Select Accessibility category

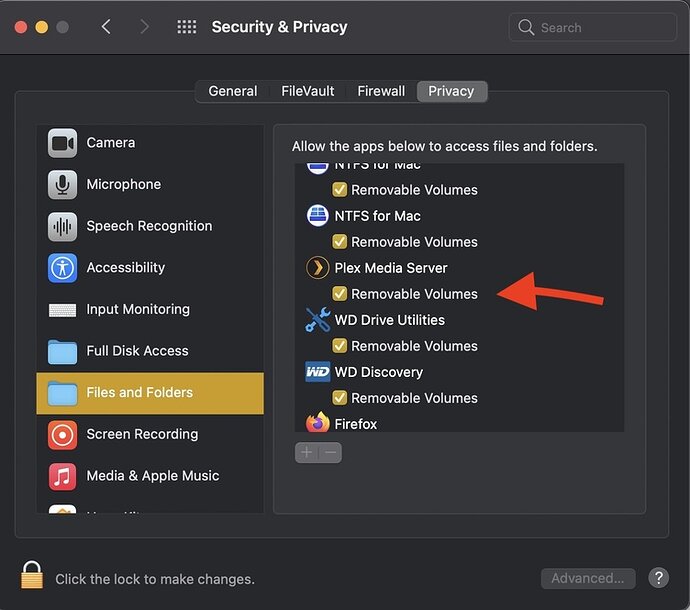(x=150, y=268)
